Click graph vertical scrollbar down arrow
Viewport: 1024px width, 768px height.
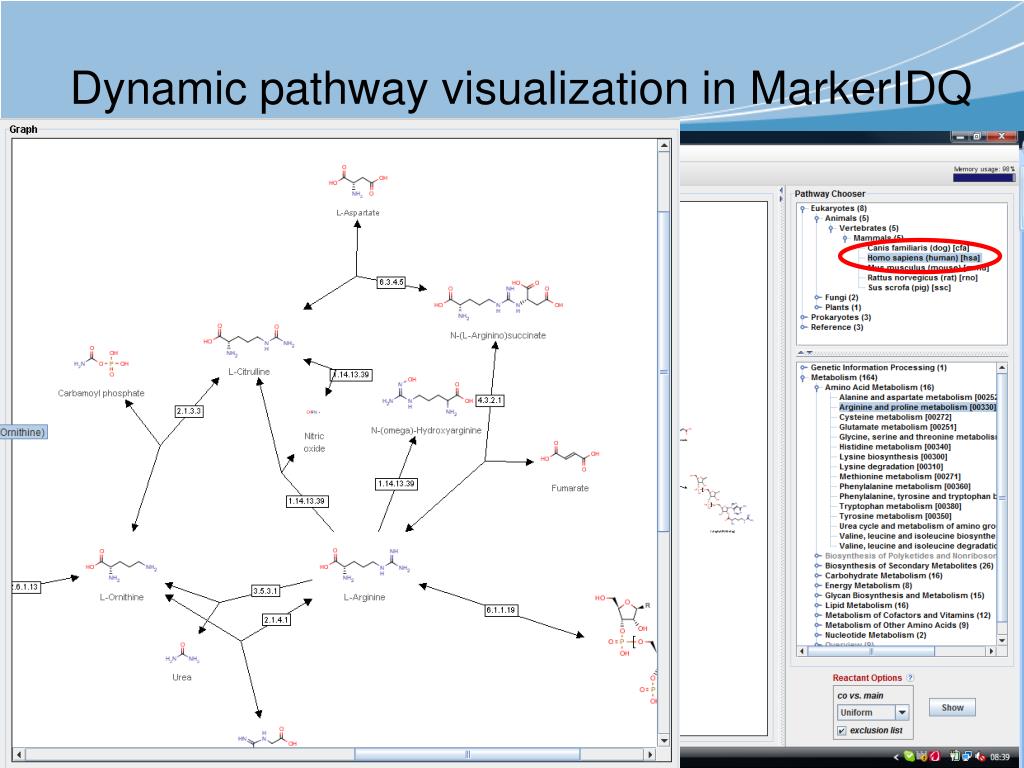[664, 741]
